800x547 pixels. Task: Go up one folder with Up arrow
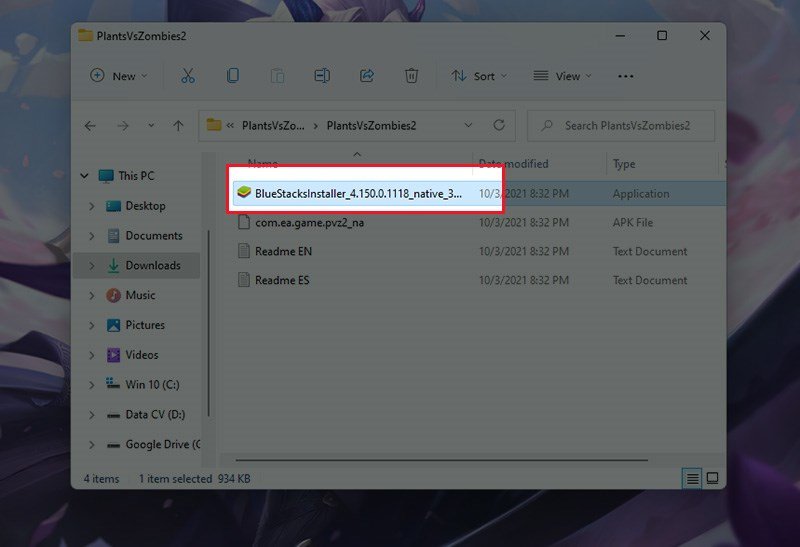[x=178, y=126]
